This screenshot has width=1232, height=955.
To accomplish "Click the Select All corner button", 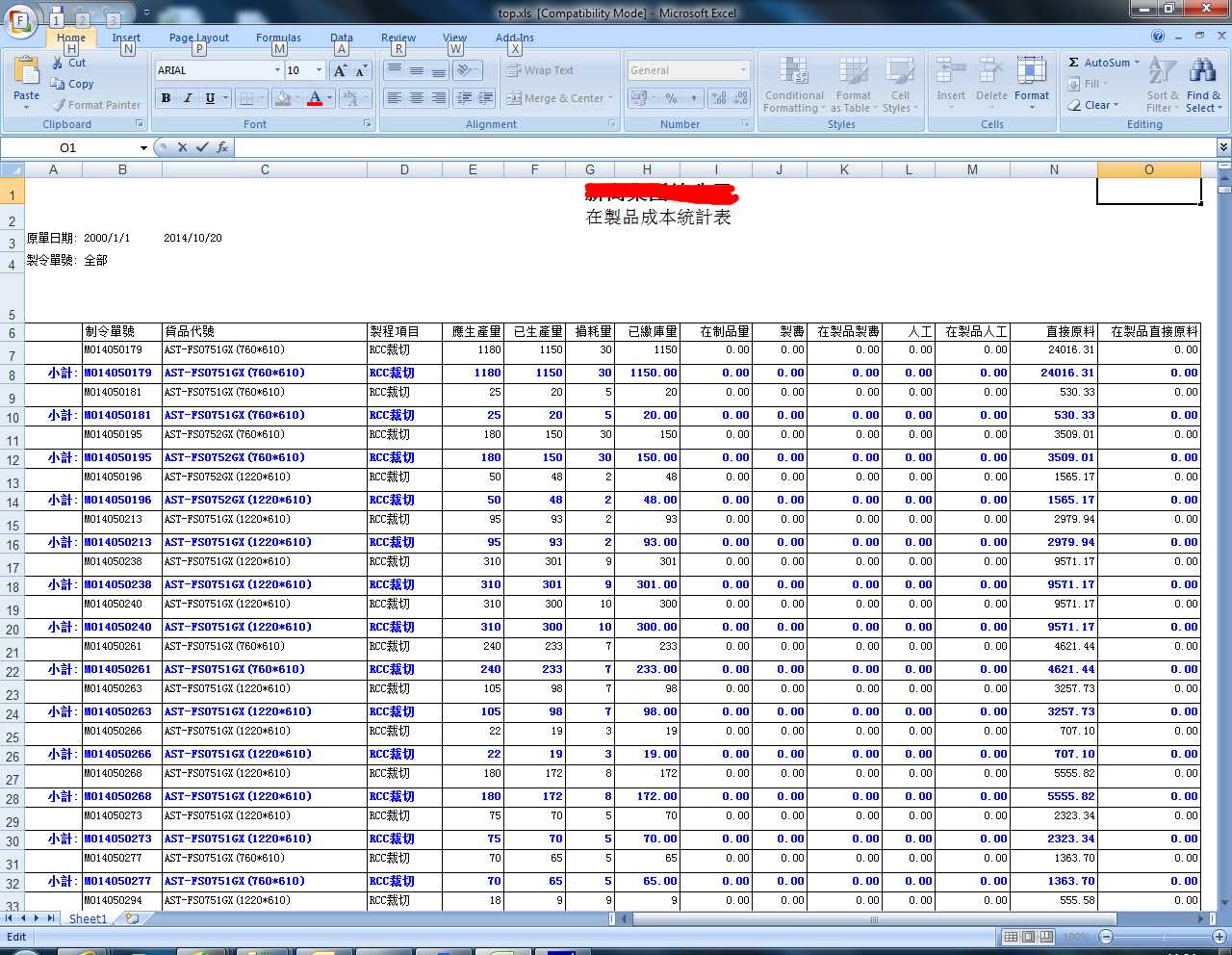I will click(12, 169).
